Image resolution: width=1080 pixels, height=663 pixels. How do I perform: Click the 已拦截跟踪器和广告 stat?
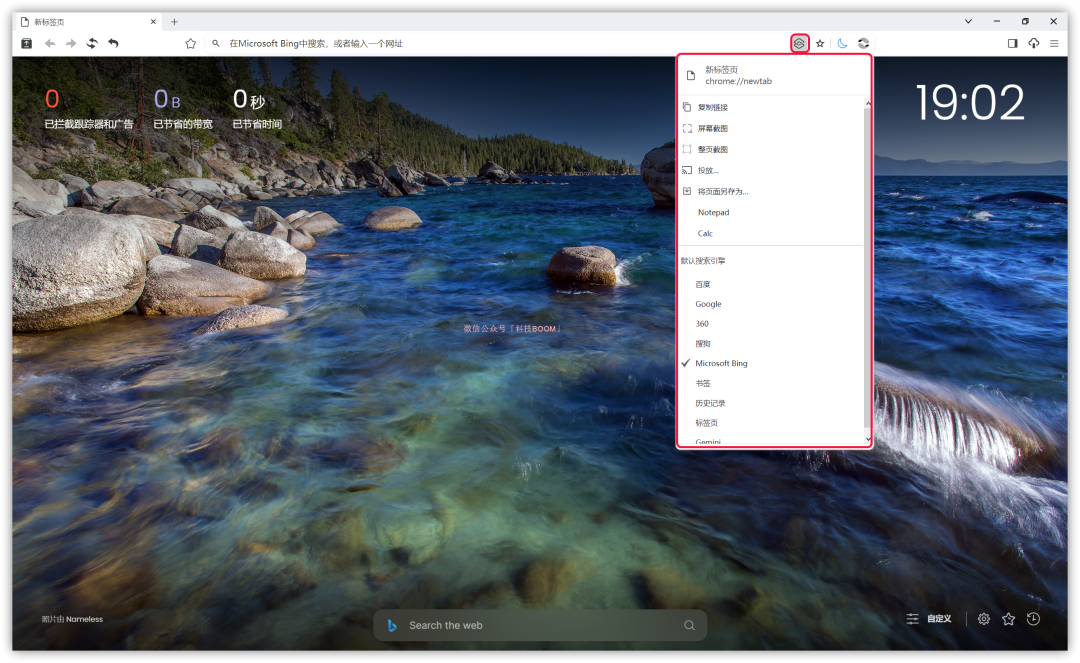pyautogui.click(x=89, y=109)
